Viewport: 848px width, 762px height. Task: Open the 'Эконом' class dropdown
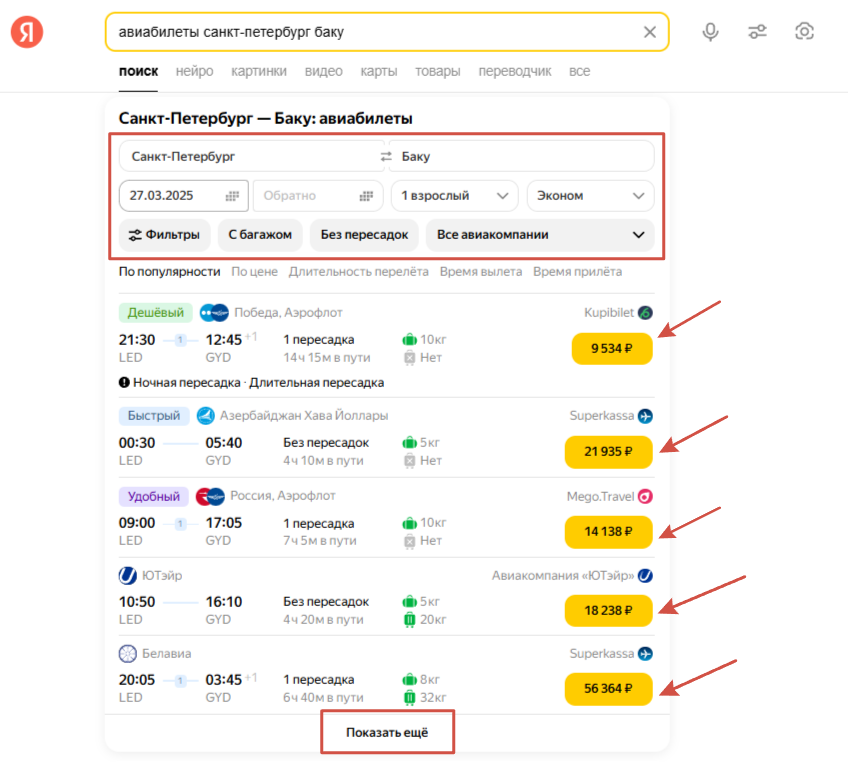(590, 196)
